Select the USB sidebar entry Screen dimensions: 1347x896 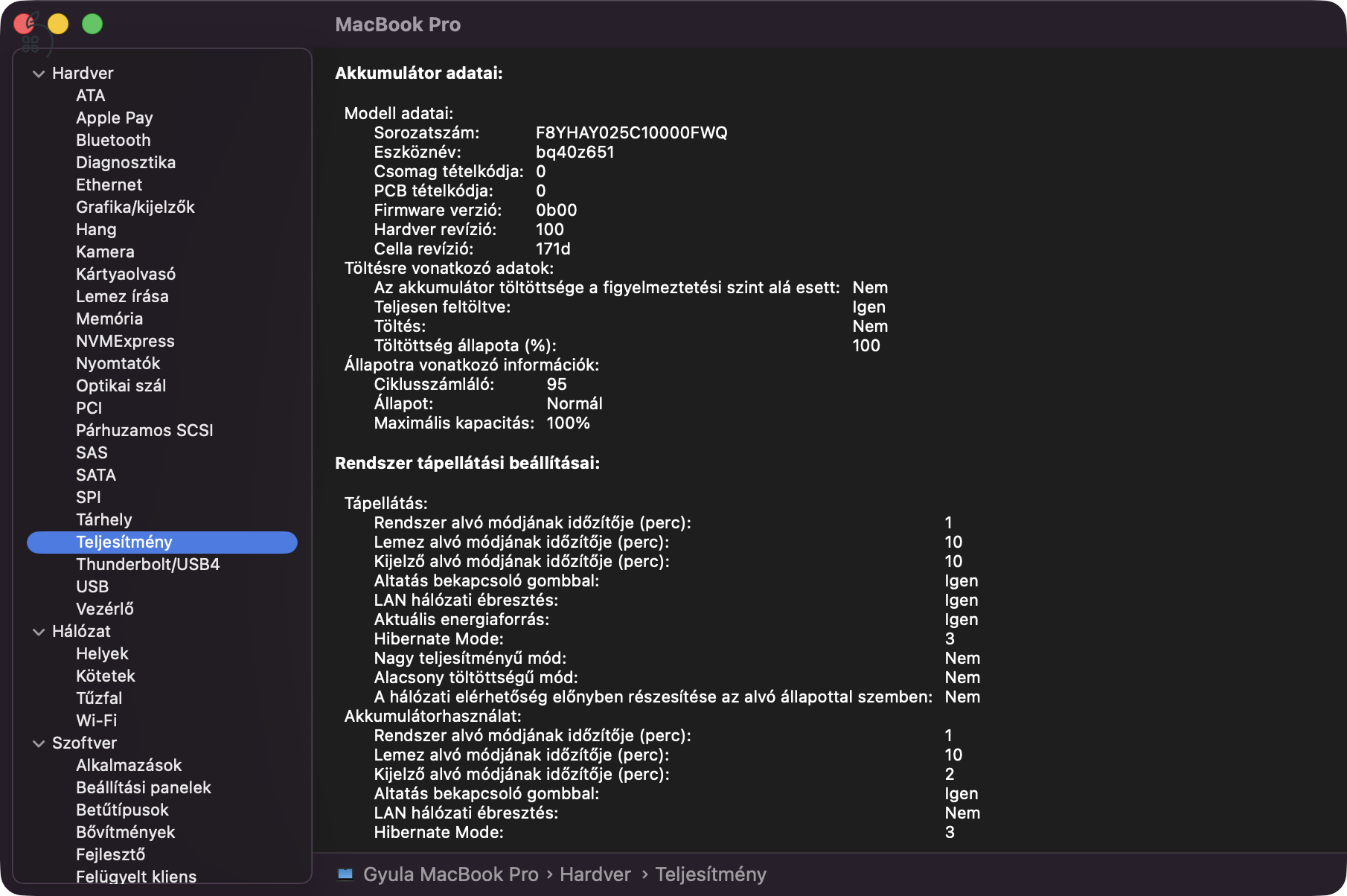[x=92, y=586]
